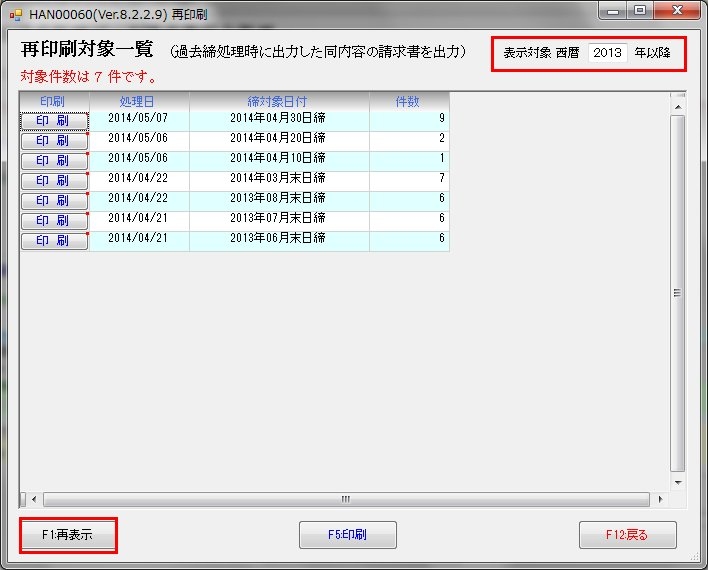Click the 処理日 column header
This screenshot has width=708, height=570.
pos(140,102)
